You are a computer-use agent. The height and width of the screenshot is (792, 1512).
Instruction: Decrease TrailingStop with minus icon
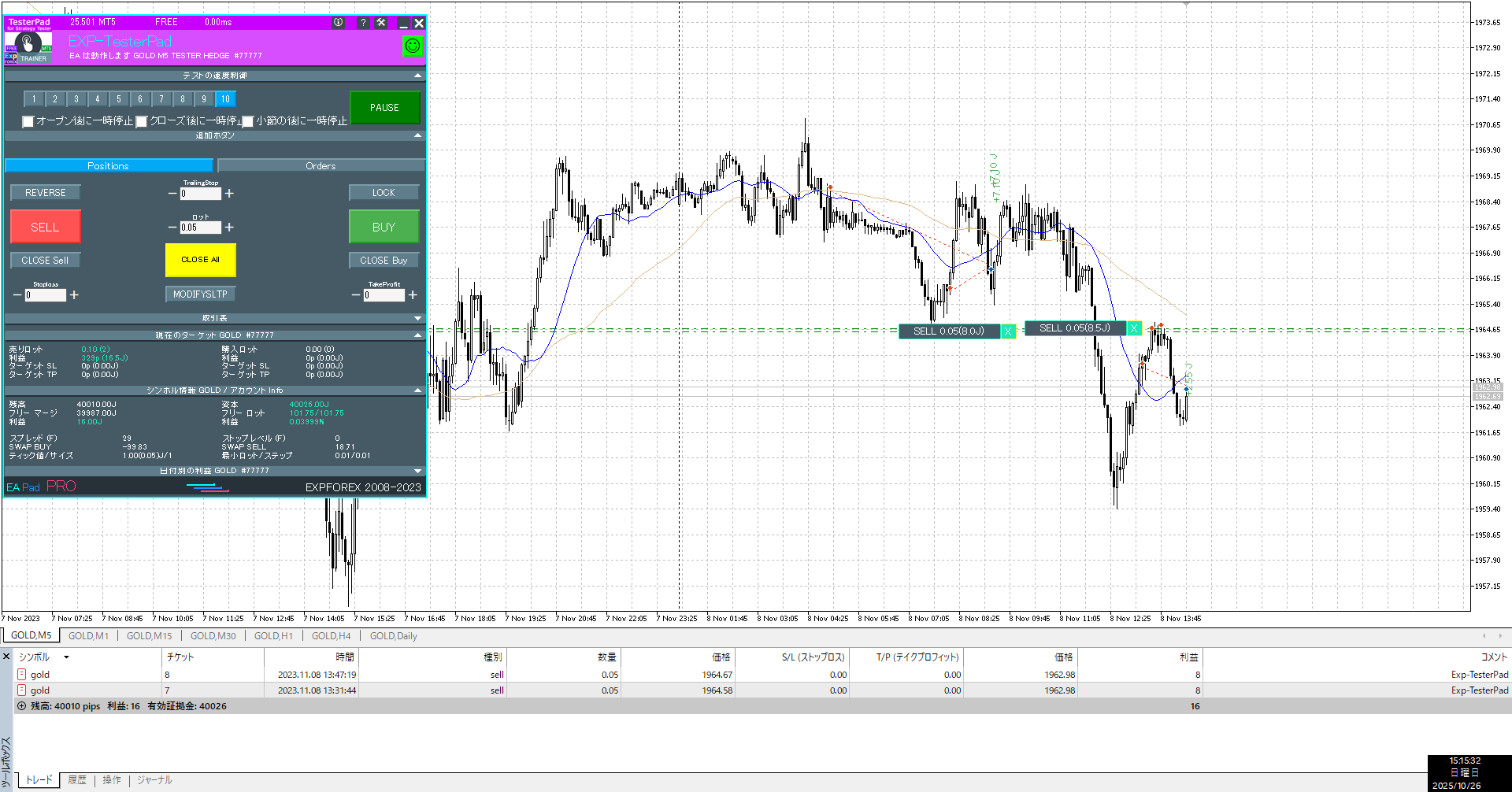point(172,194)
